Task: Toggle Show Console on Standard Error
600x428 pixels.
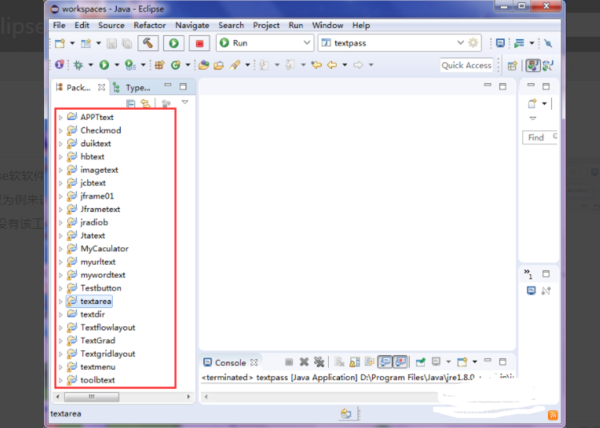Action: point(400,361)
